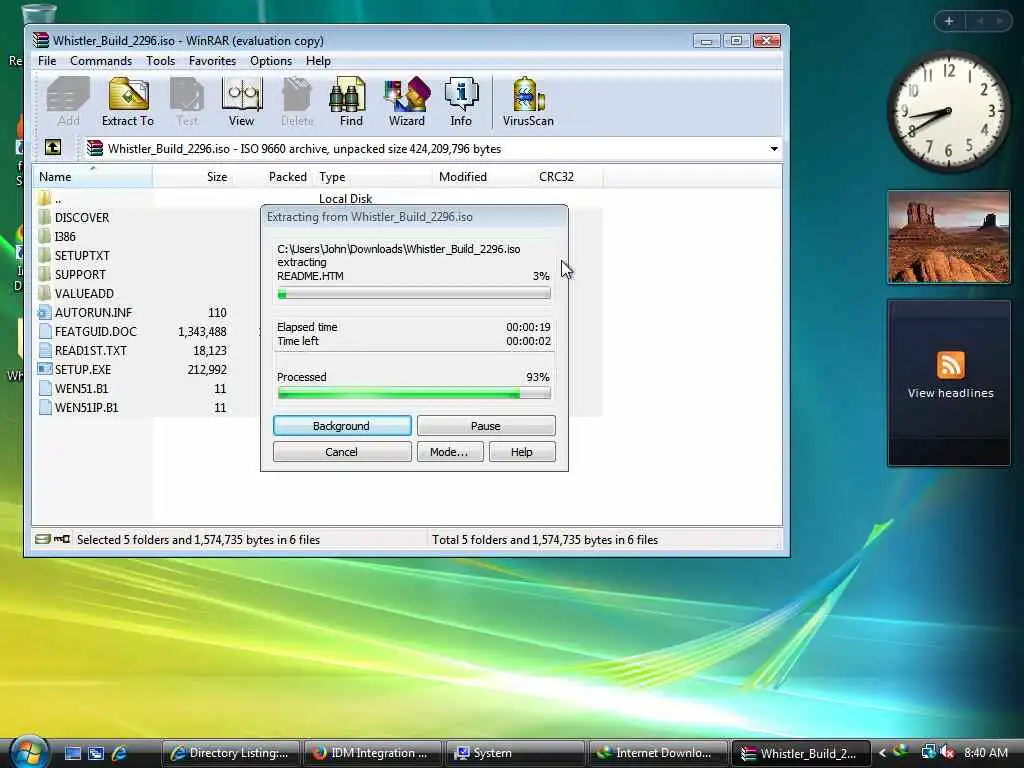Click the Whistler_Build_2 taskbar button
The image size is (1024, 768).
tap(801, 753)
